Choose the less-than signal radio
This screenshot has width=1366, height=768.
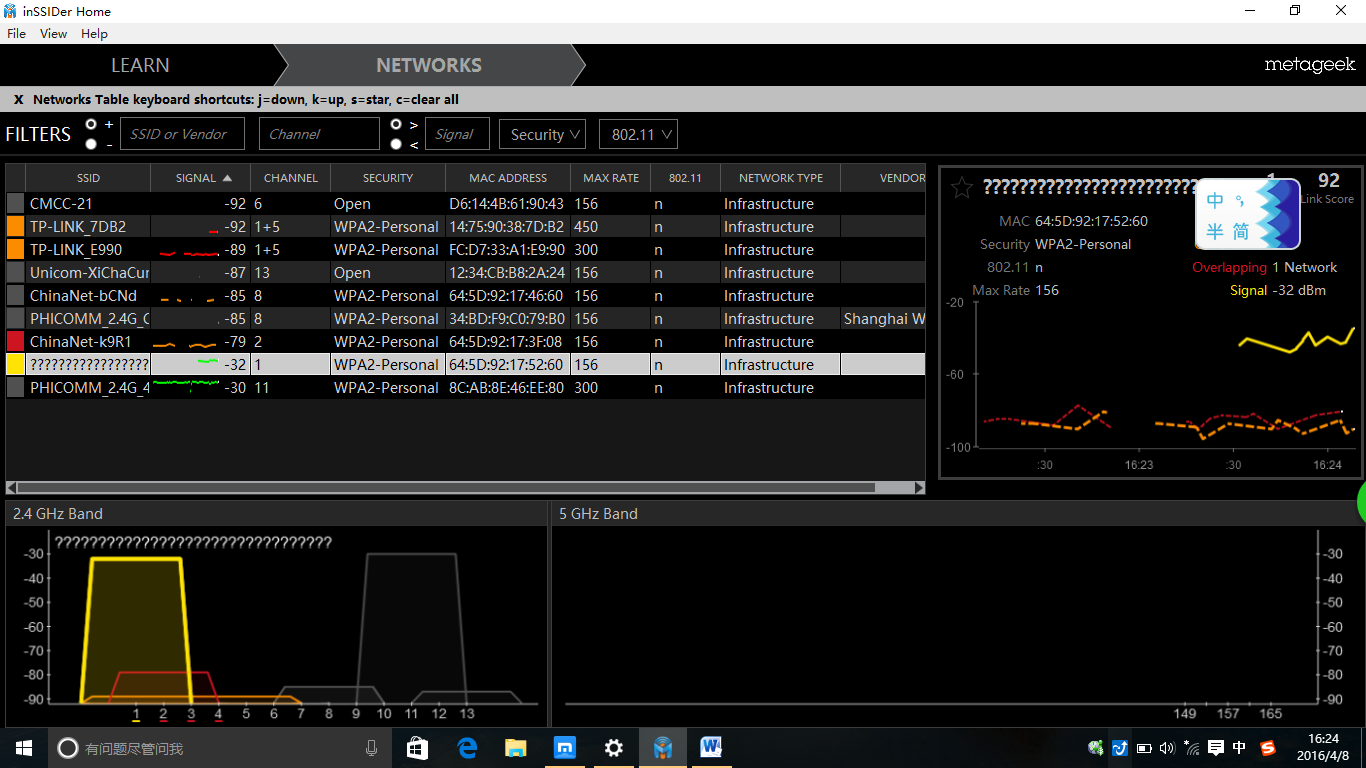click(x=396, y=144)
